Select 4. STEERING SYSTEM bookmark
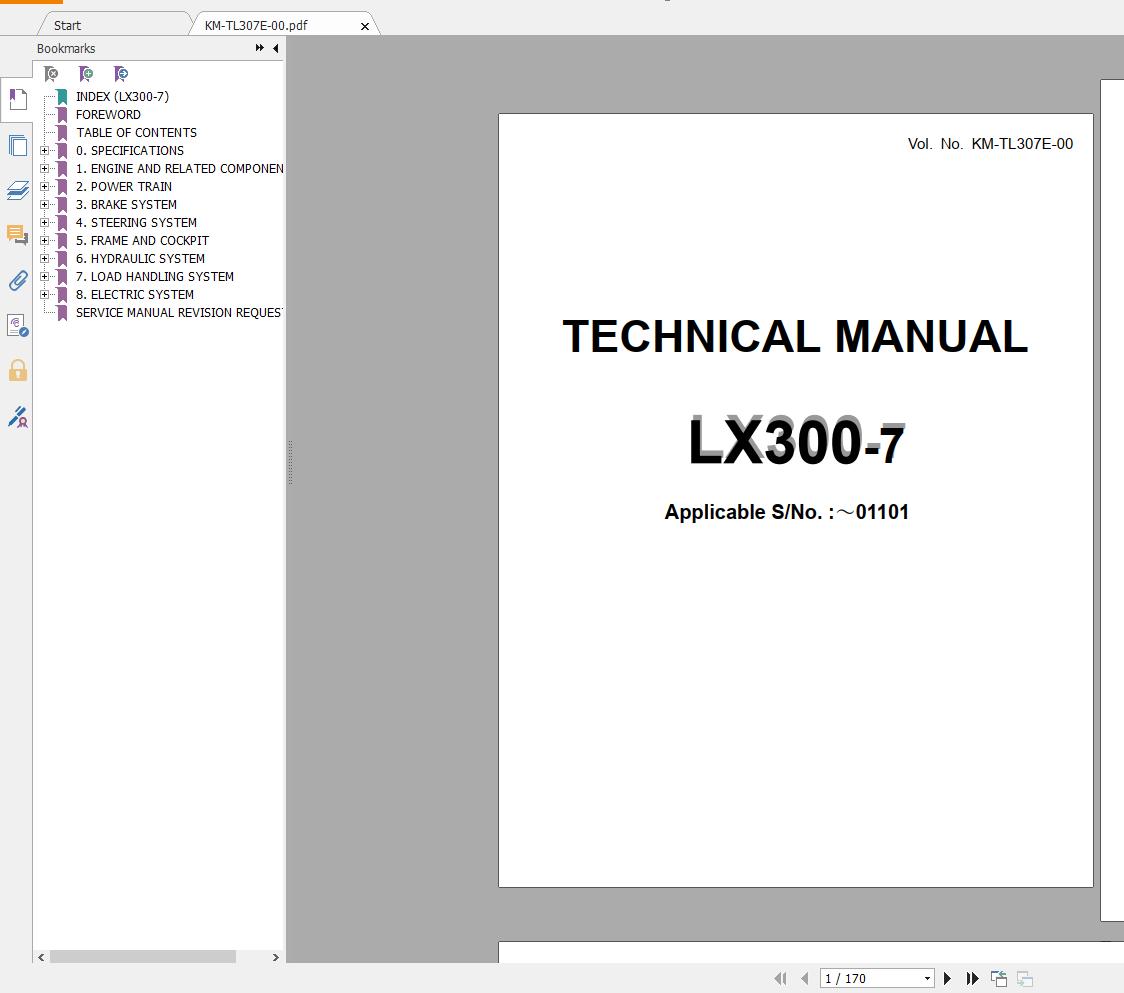Image resolution: width=1124 pixels, height=993 pixels. (136, 222)
